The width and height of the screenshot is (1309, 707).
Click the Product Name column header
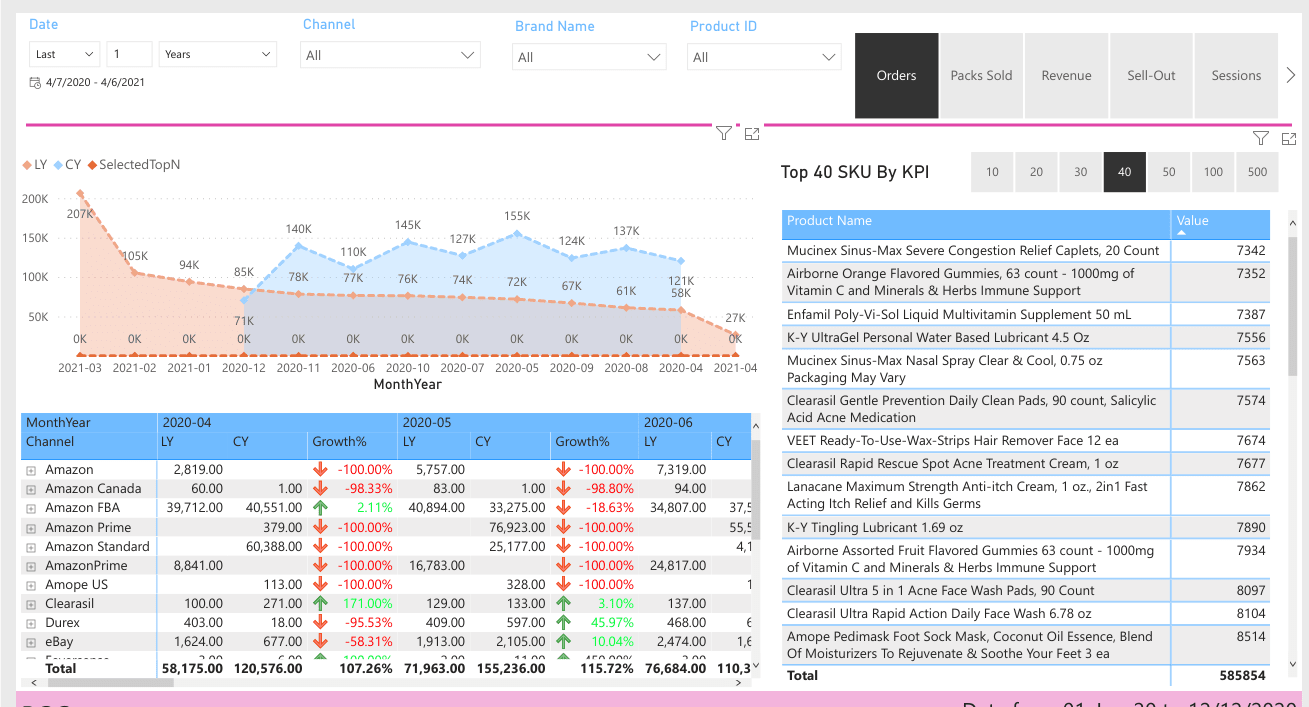coord(976,224)
